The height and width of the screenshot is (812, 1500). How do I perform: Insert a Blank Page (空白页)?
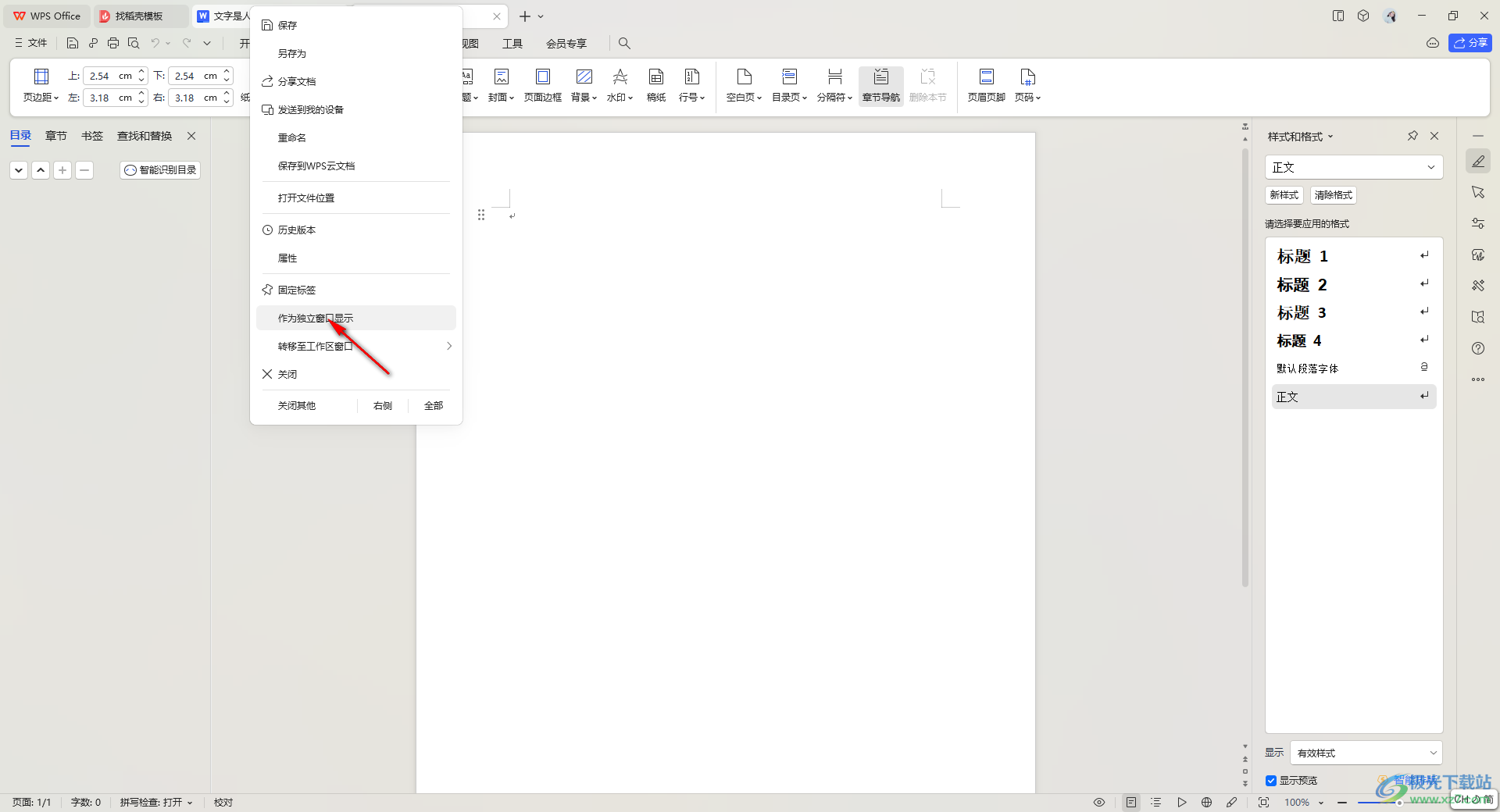click(744, 85)
